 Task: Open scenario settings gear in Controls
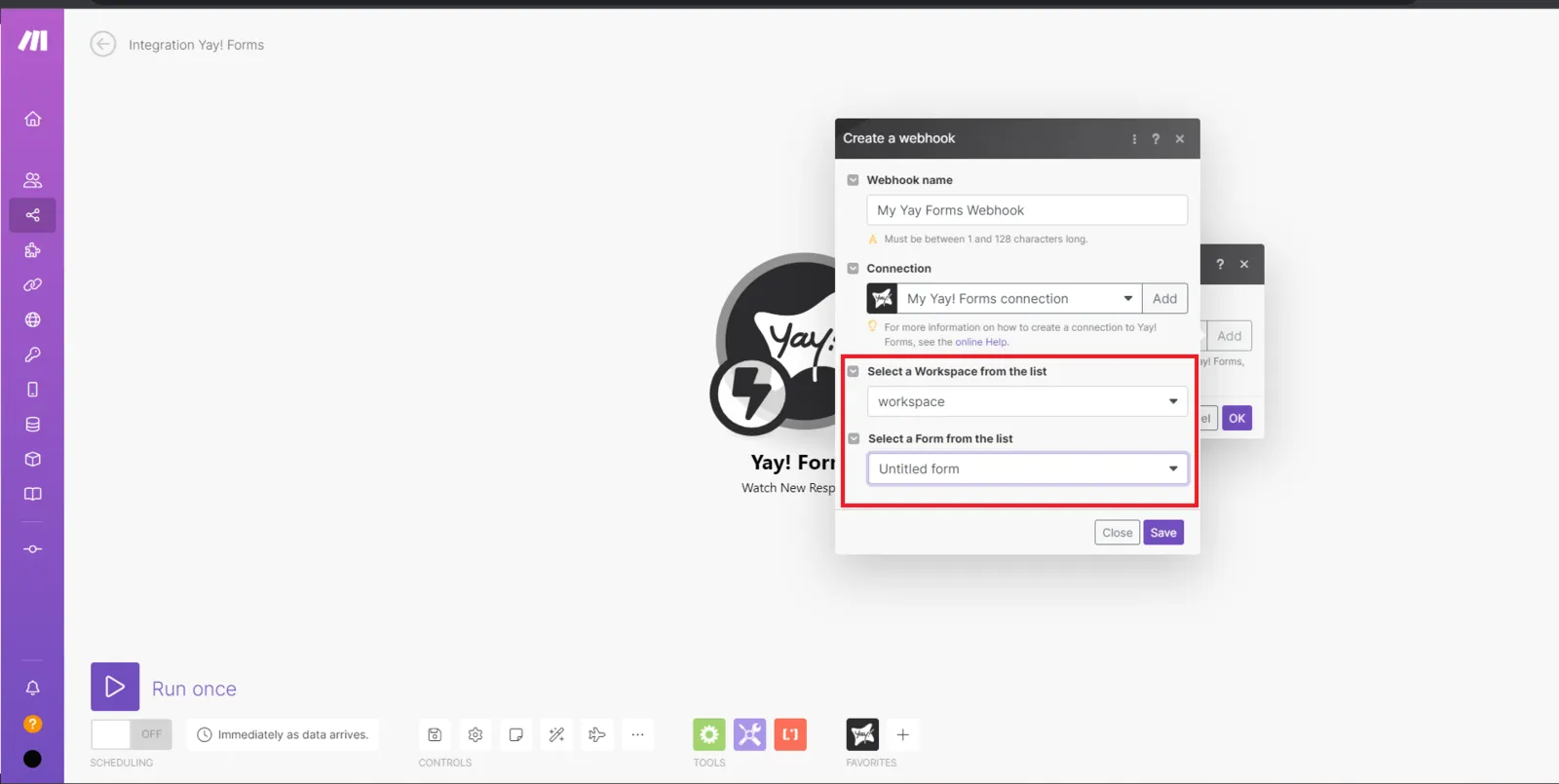click(x=475, y=734)
